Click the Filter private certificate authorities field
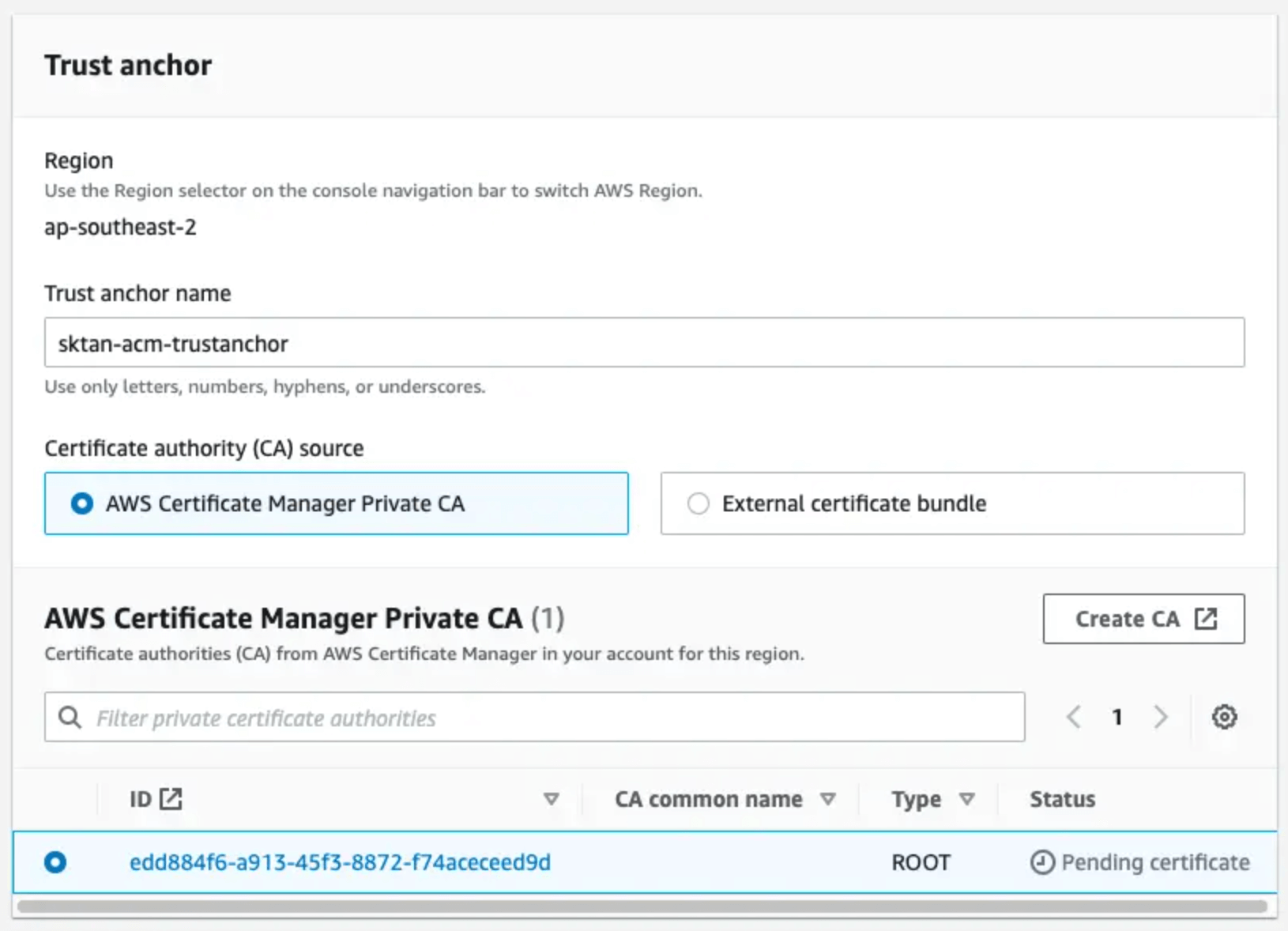The height and width of the screenshot is (931, 1288). pyautogui.click(x=534, y=717)
